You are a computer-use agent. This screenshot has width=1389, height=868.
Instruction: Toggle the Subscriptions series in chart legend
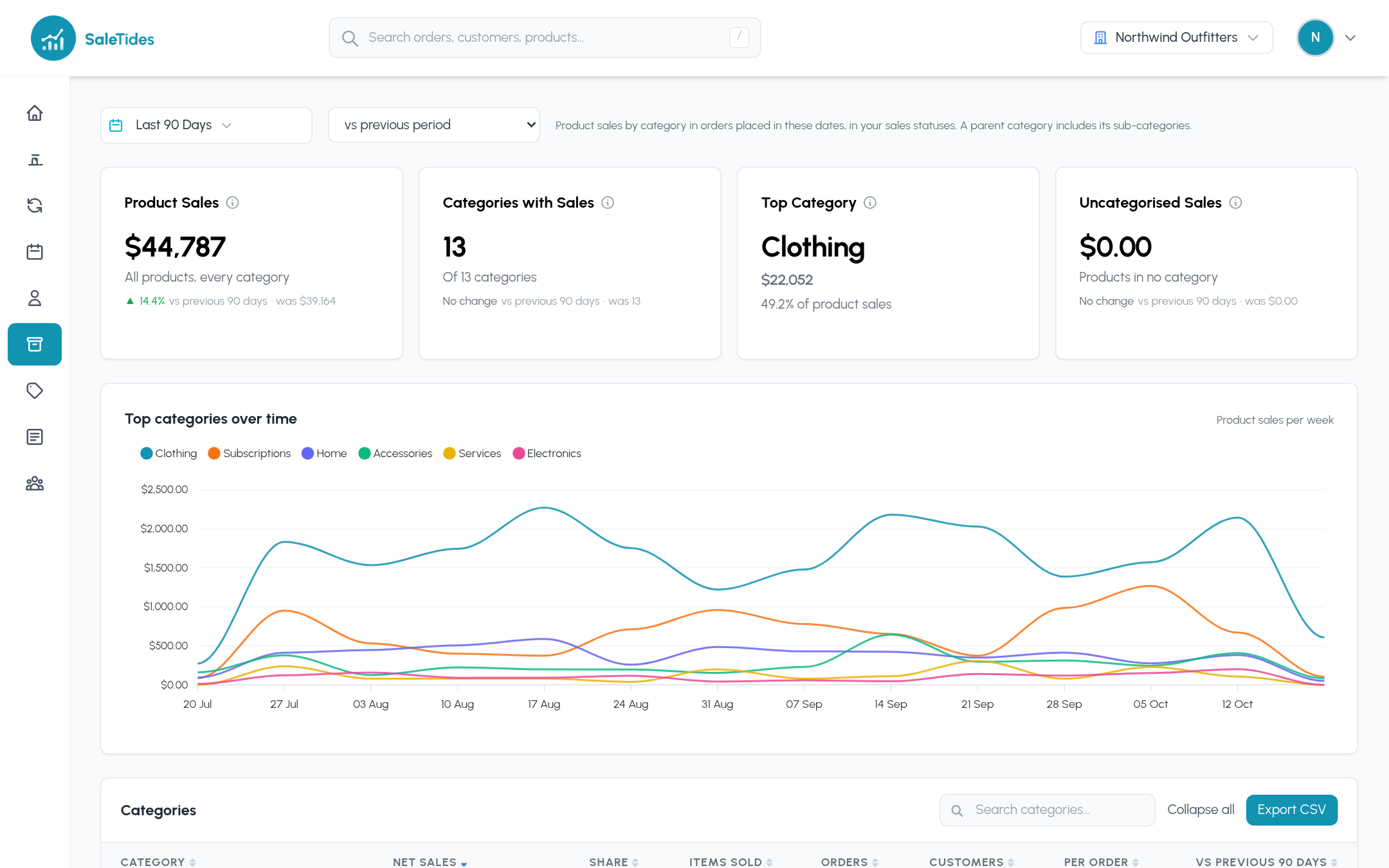(x=250, y=453)
